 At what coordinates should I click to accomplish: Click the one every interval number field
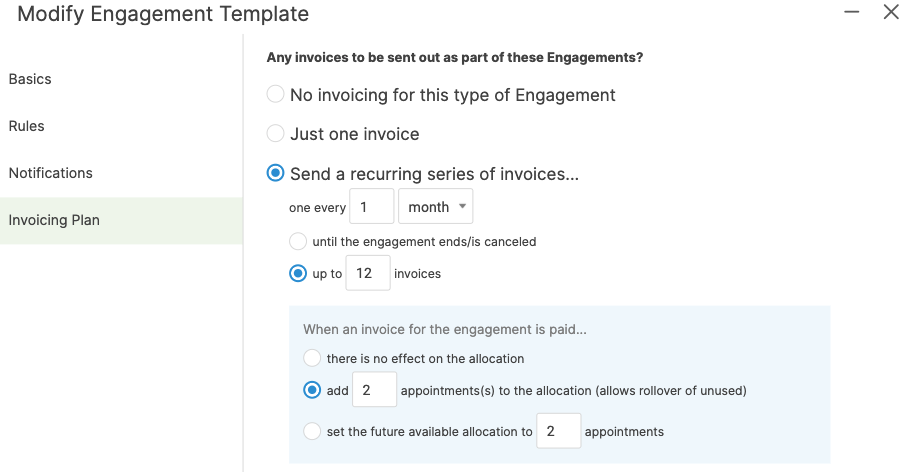coord(371,207)
